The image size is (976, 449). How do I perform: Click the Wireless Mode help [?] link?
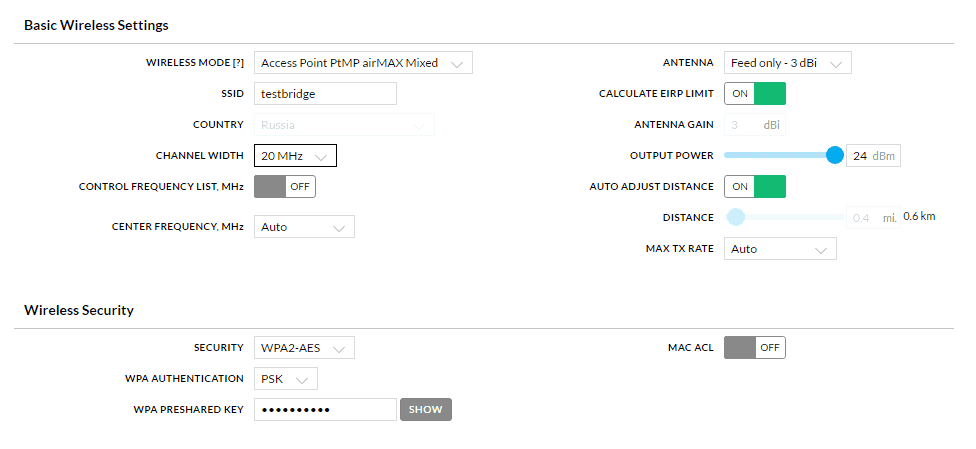(238, 63)
